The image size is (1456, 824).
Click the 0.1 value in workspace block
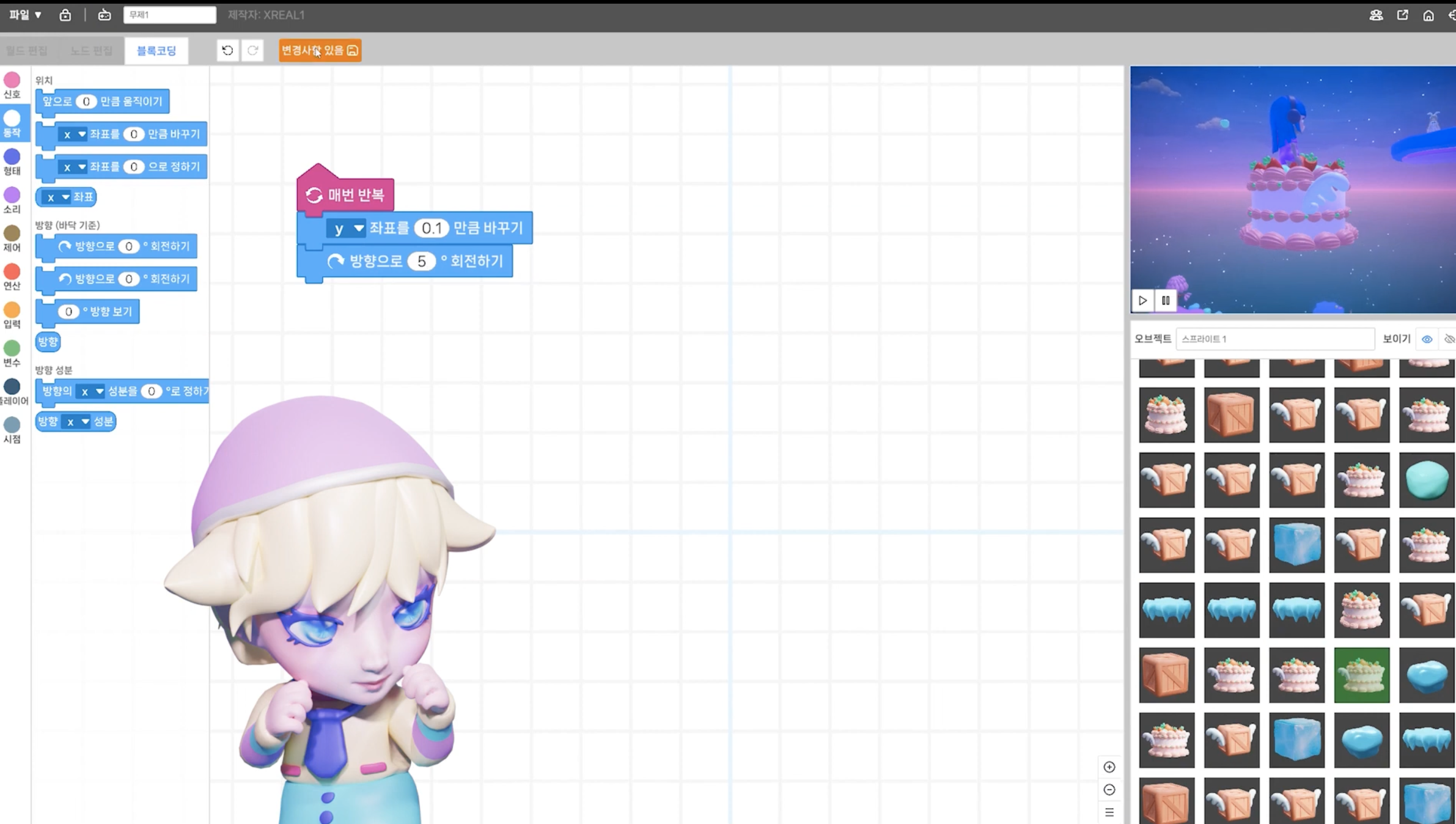click(432, 228)
